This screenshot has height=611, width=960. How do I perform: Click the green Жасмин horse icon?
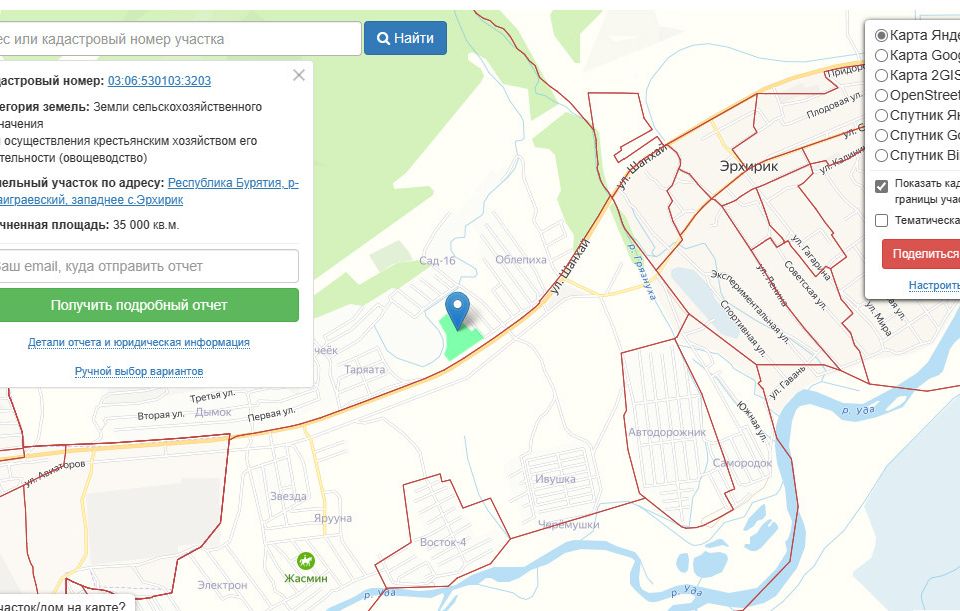(304, 561)
